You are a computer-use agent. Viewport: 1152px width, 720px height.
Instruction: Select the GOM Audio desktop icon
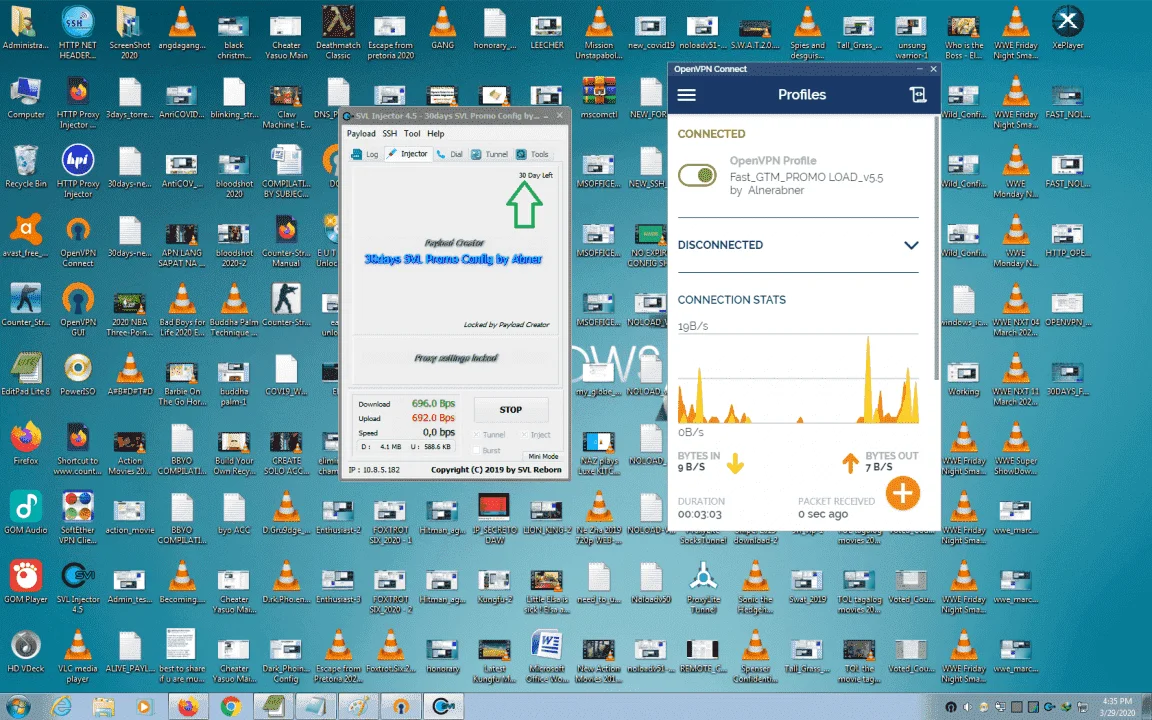[26, 513]
